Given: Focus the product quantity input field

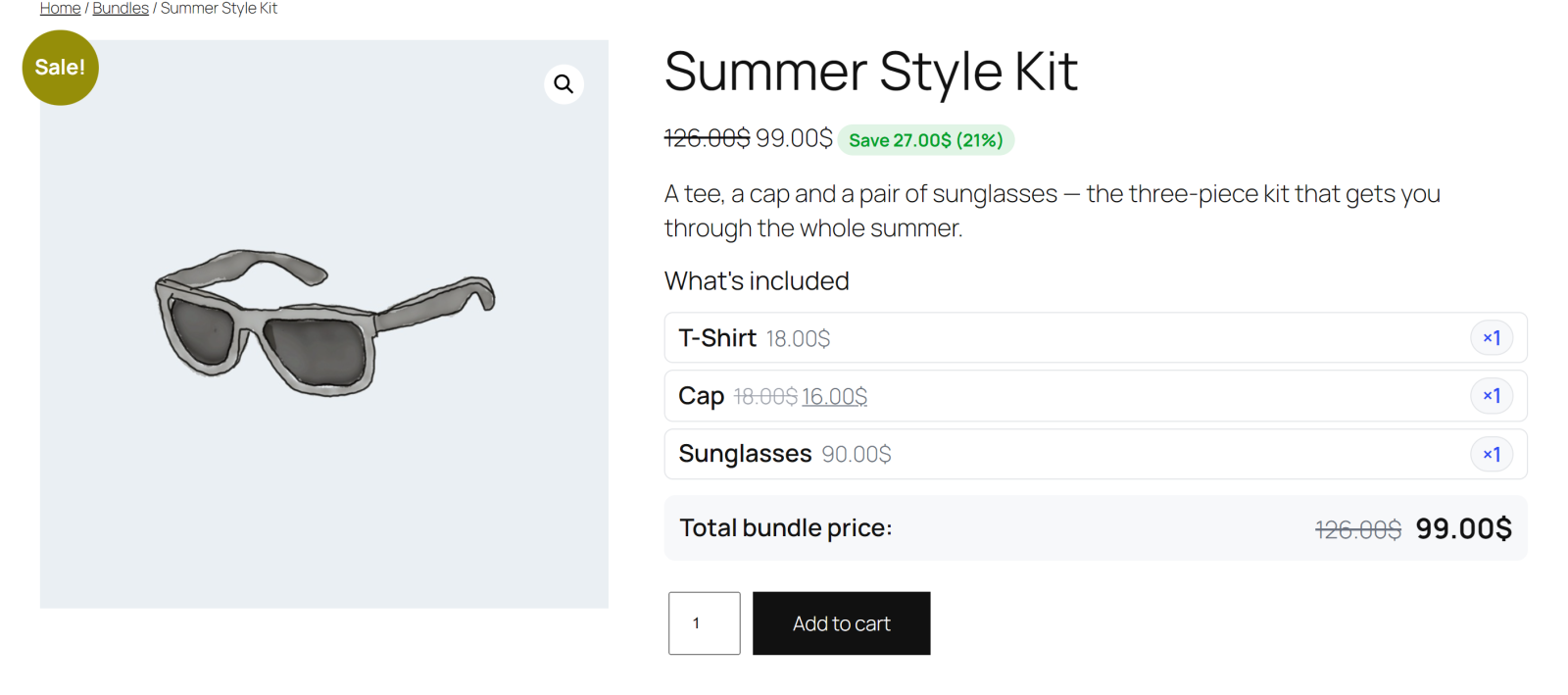Looking at the screenshot, I should 704,623.
